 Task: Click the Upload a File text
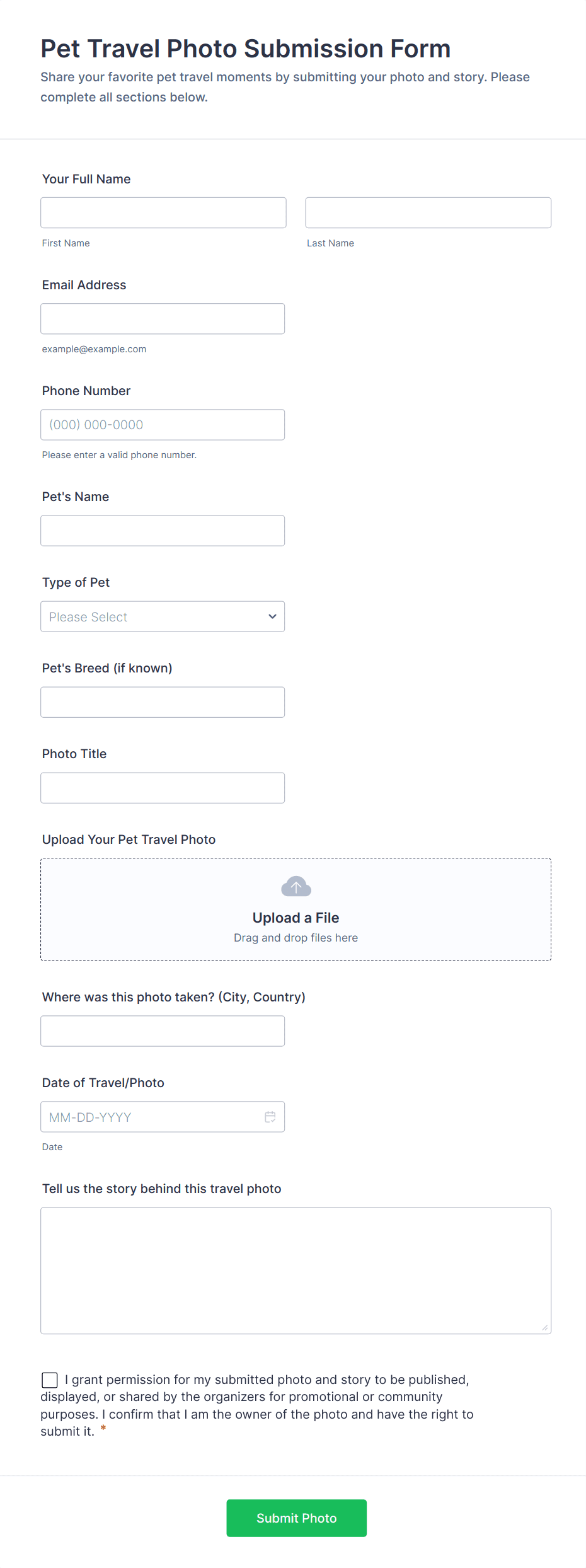(x=296, y=918)
